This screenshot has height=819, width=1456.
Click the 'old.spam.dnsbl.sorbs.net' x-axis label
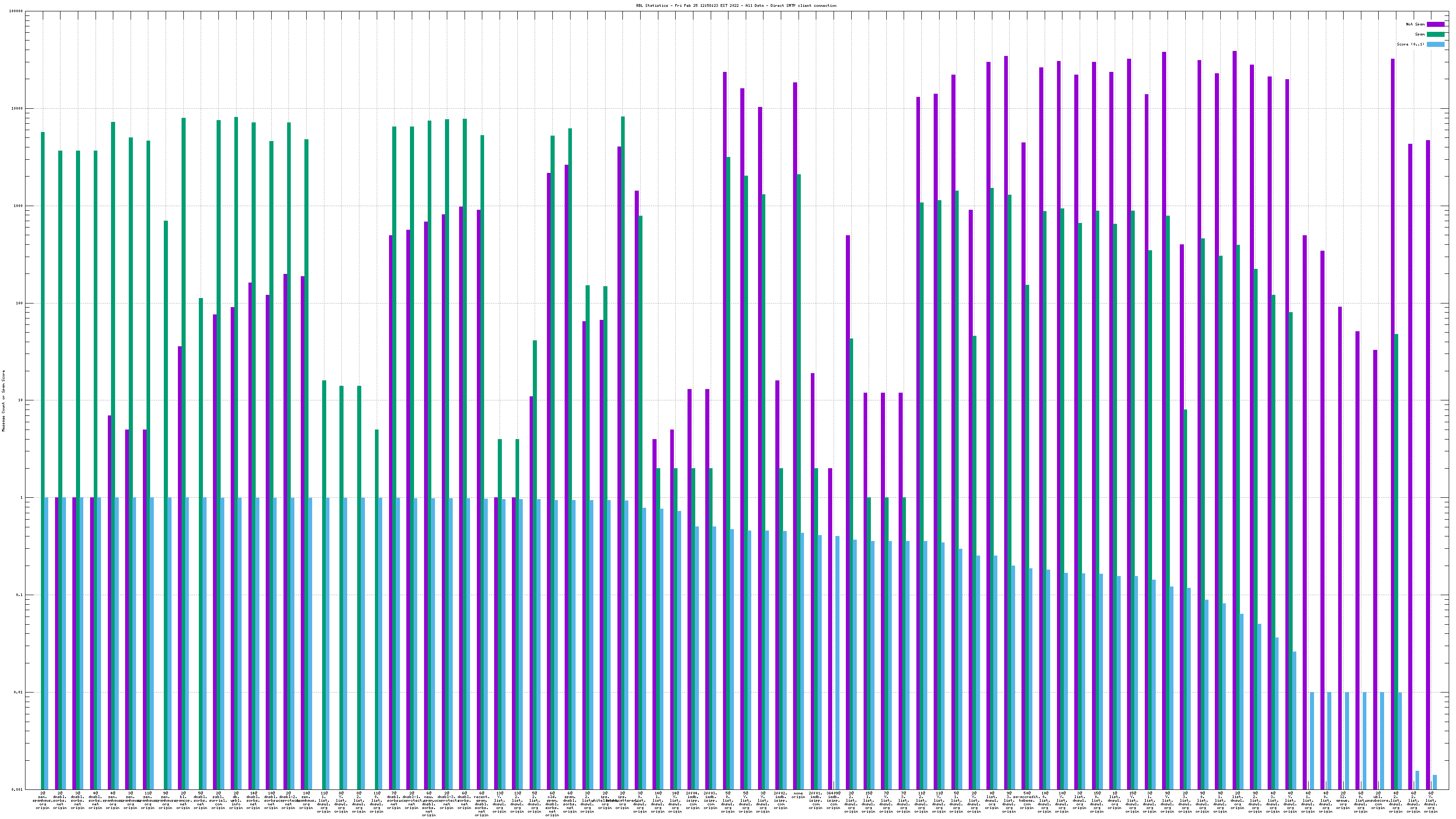551,804
